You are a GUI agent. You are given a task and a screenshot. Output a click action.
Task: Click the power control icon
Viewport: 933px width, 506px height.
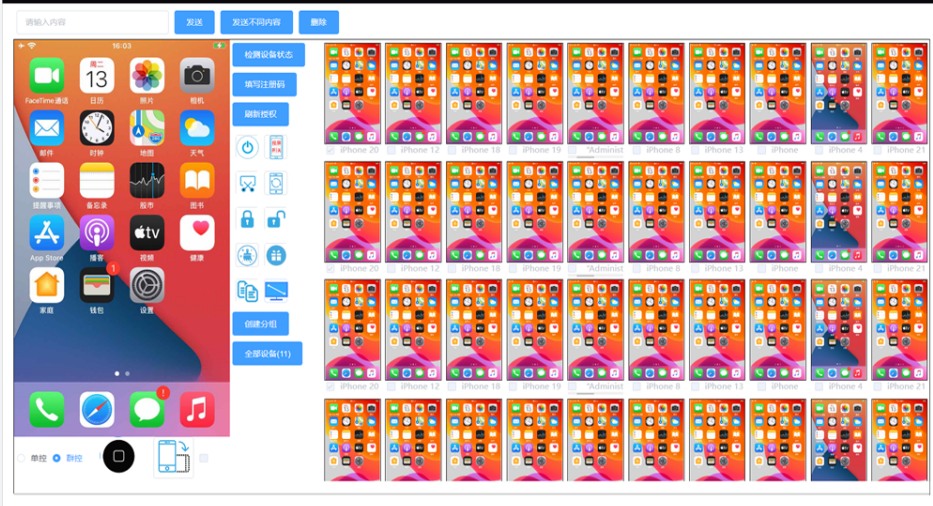[248, 148]
